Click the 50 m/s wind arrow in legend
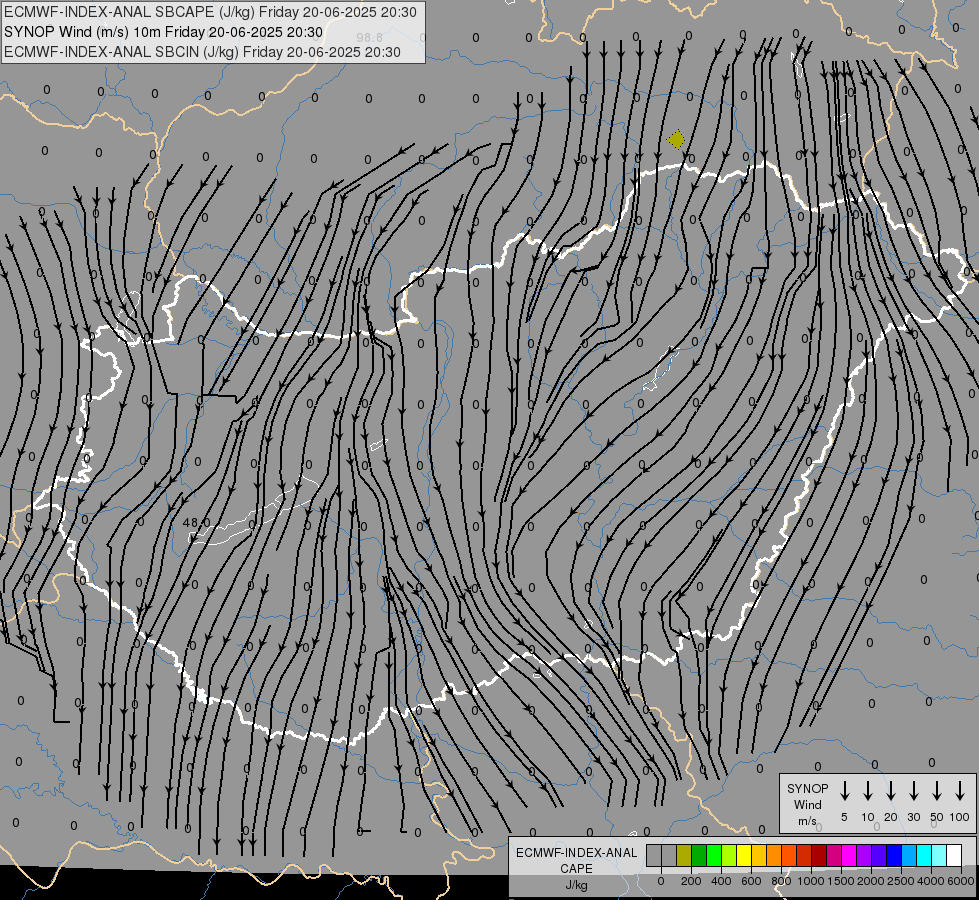Screen dimensions: 979x900 pyautogui.click(x=937, y=791)
